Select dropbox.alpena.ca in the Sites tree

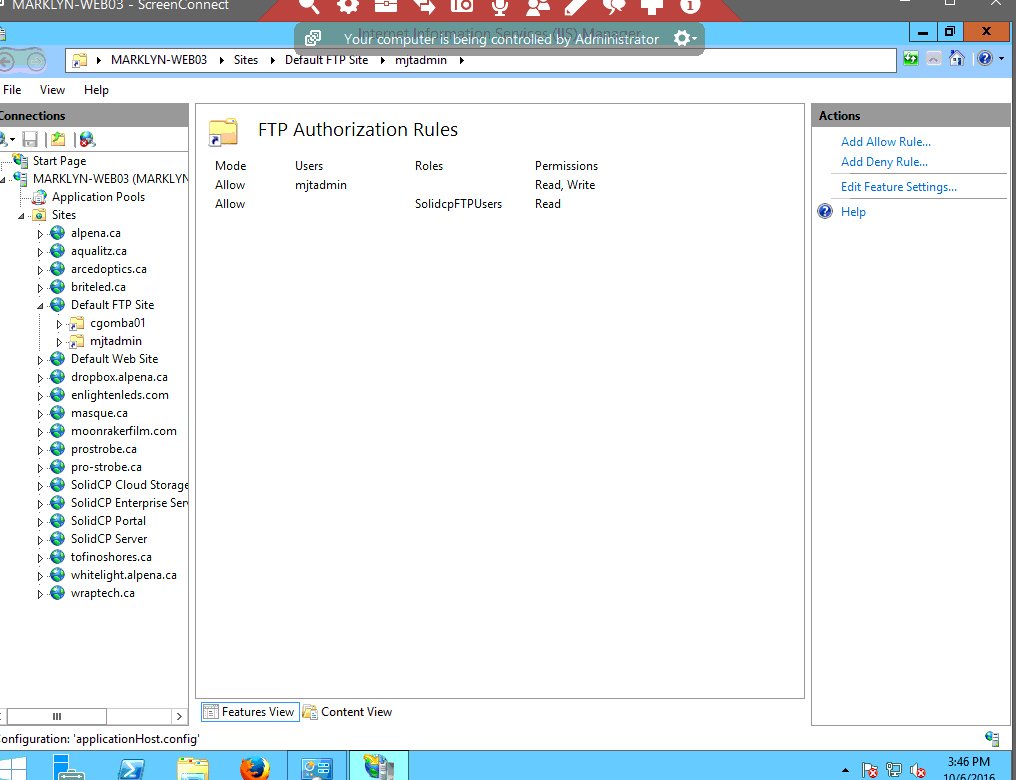119,377
